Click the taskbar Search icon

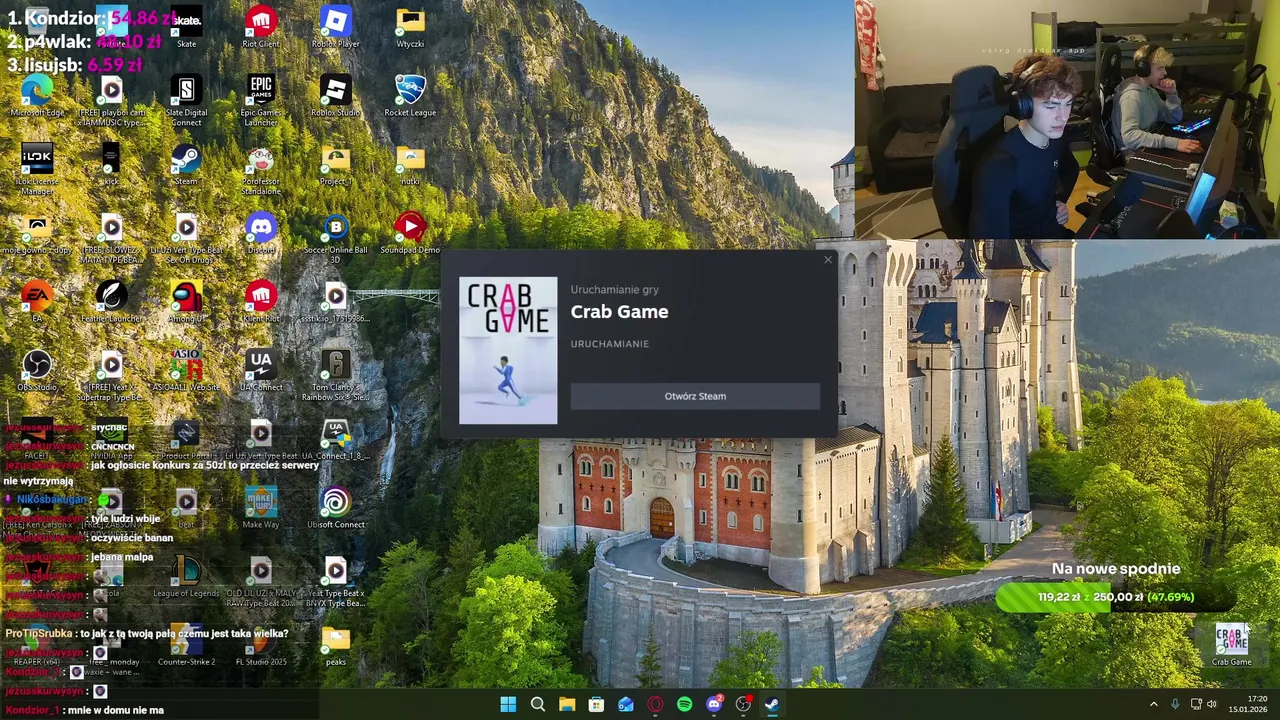tap(537, 704)
